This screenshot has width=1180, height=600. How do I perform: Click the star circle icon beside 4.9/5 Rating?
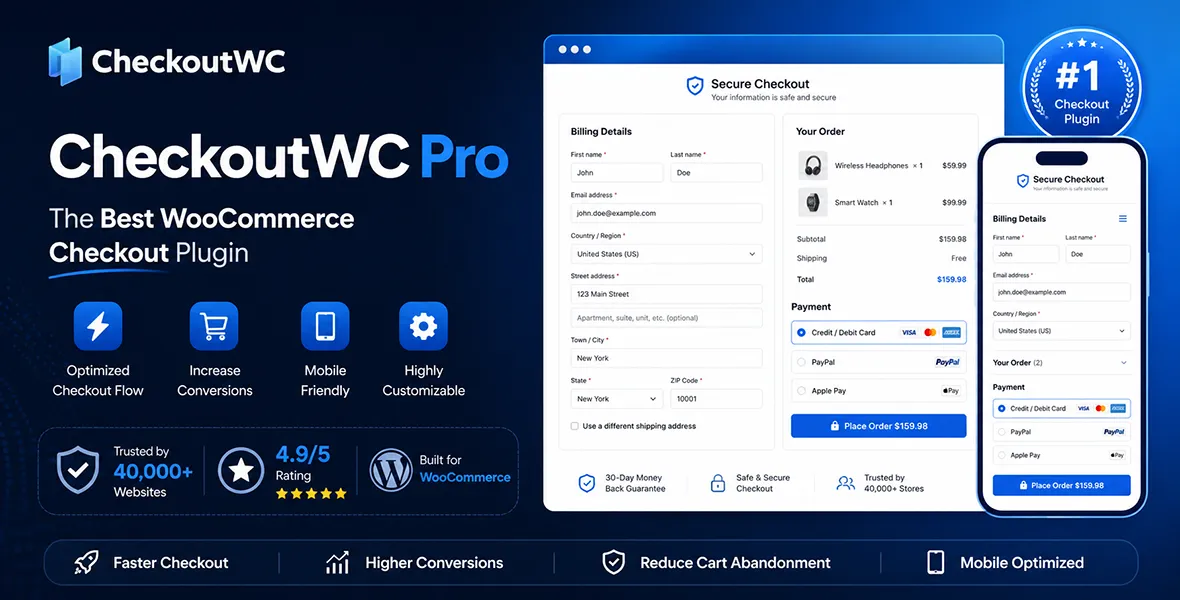(x=241, y=471)
